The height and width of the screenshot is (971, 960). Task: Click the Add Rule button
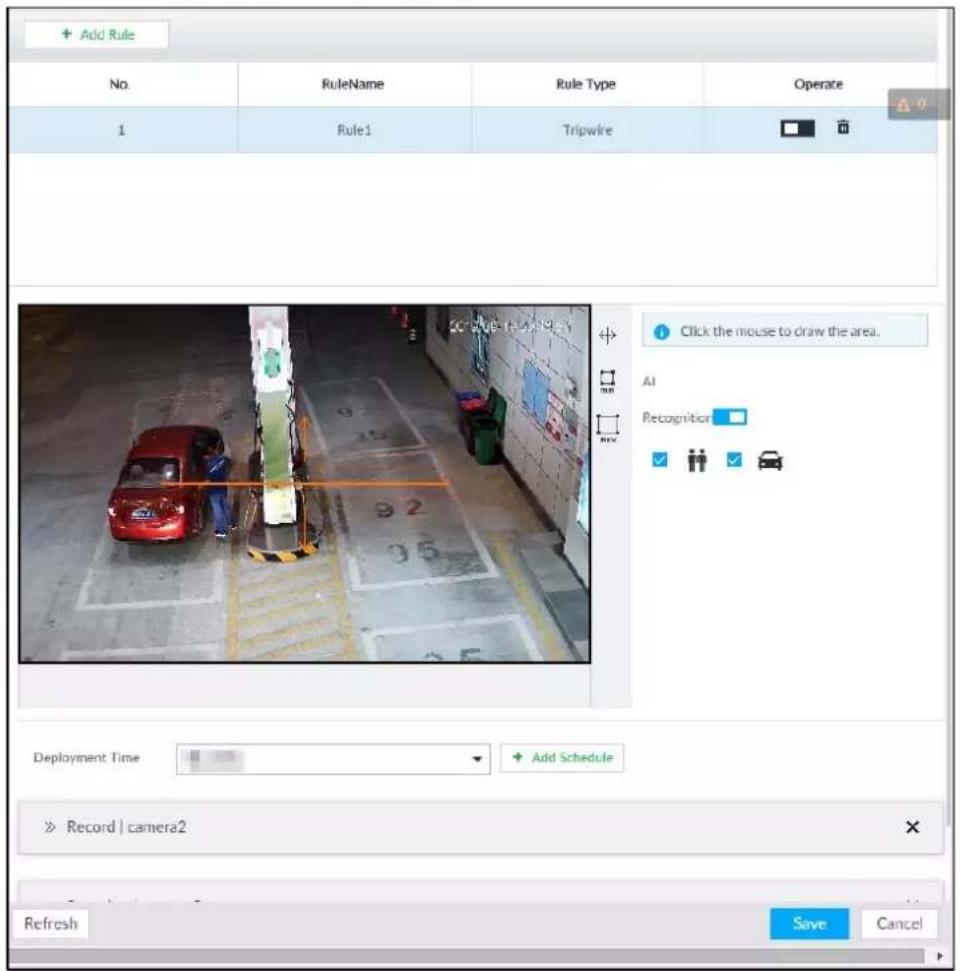pos(97,35)
